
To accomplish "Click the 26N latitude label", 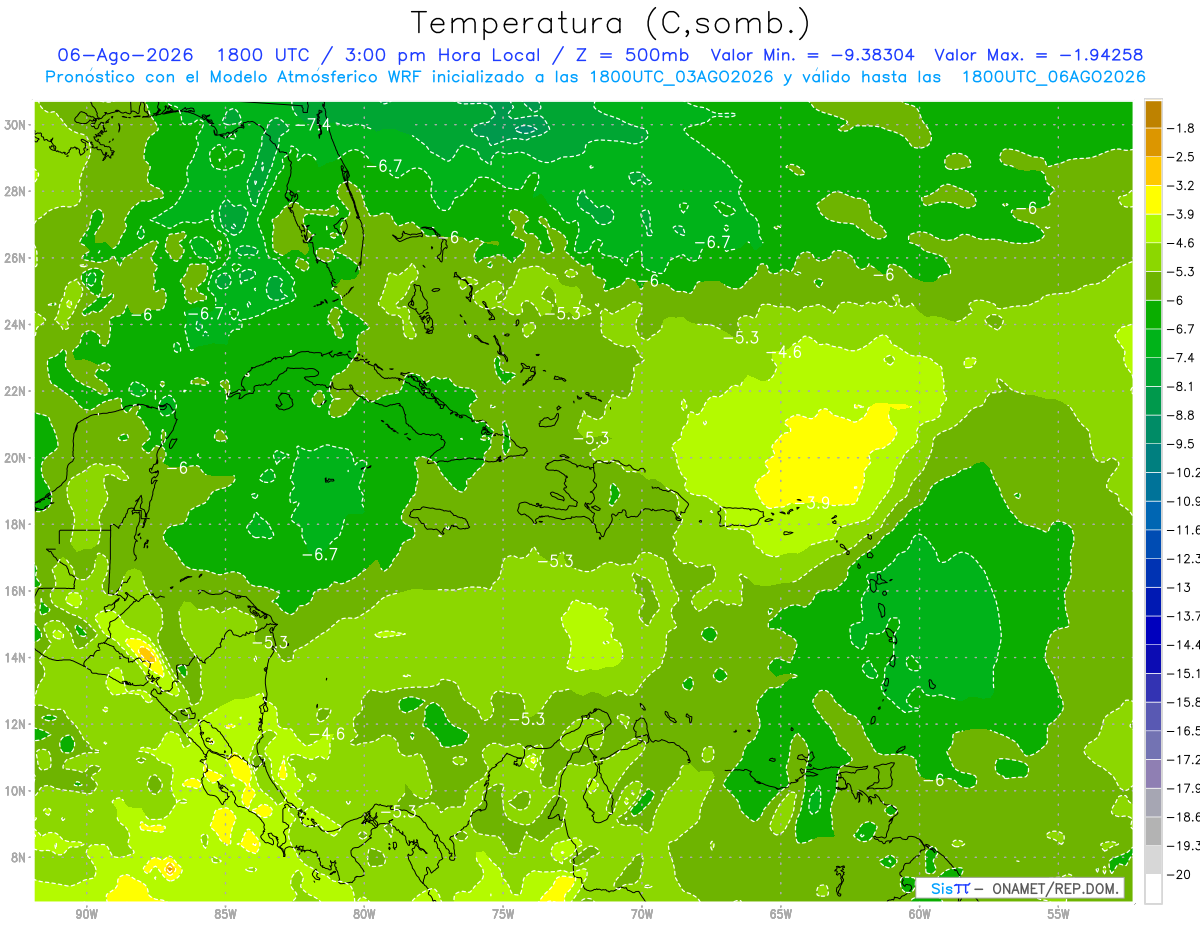I will coord(17,258).
